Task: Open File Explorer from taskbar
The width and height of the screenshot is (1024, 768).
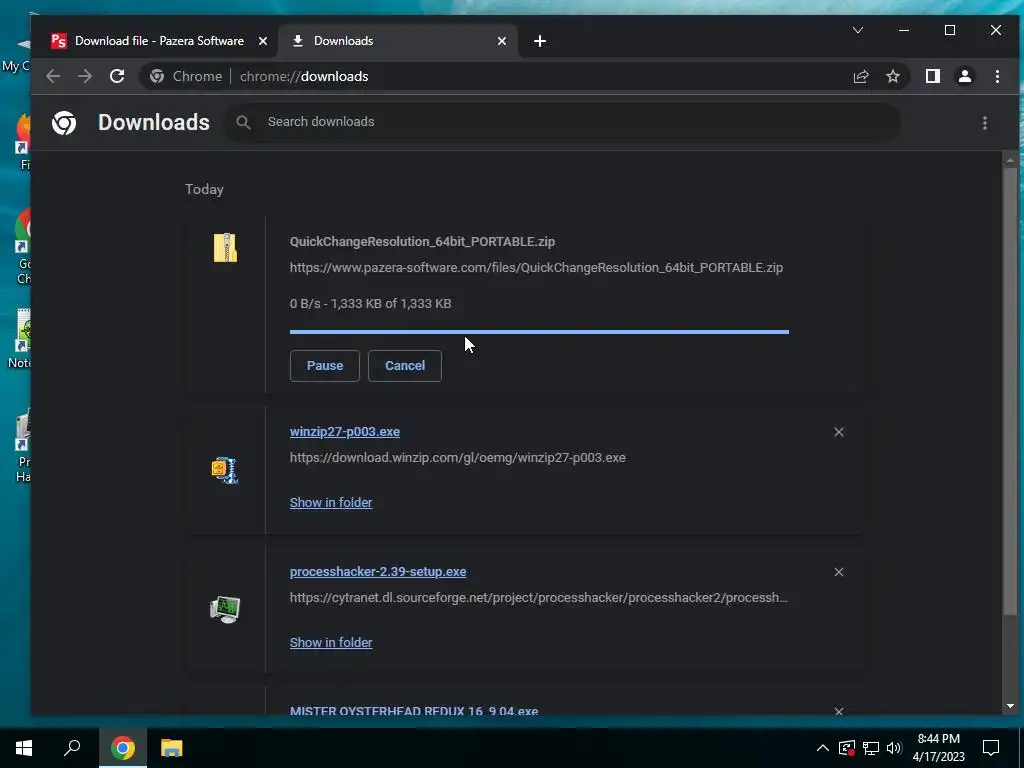Action: click(172, 748)
